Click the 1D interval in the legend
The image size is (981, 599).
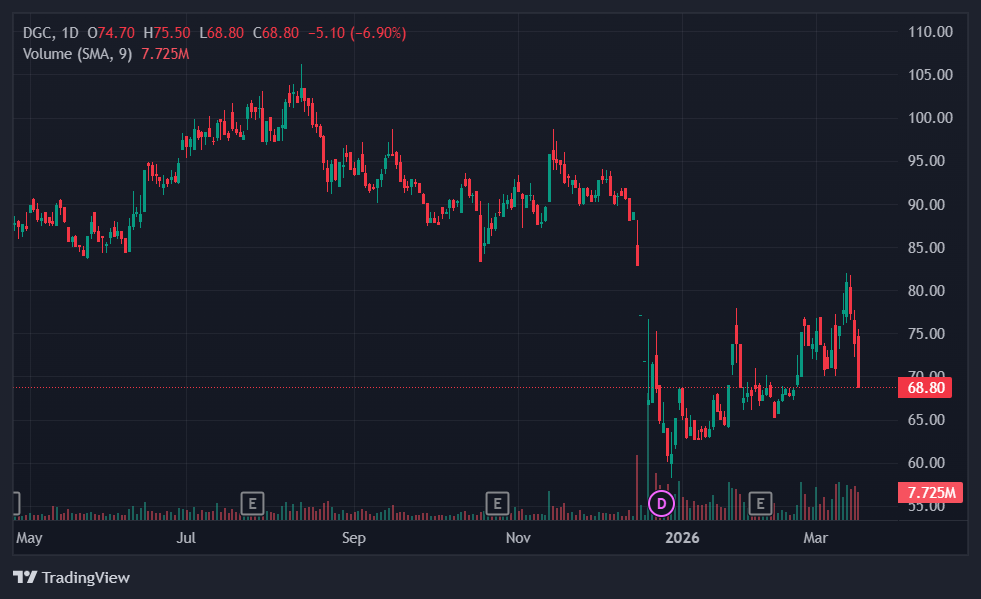pyautogui.click(x=69, y=33)
